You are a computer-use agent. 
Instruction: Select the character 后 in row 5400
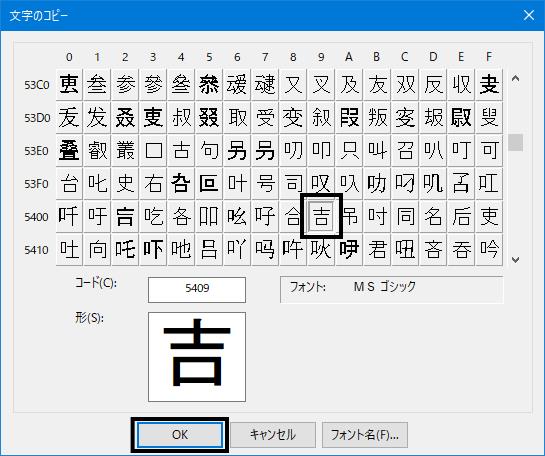click(461, 217)
